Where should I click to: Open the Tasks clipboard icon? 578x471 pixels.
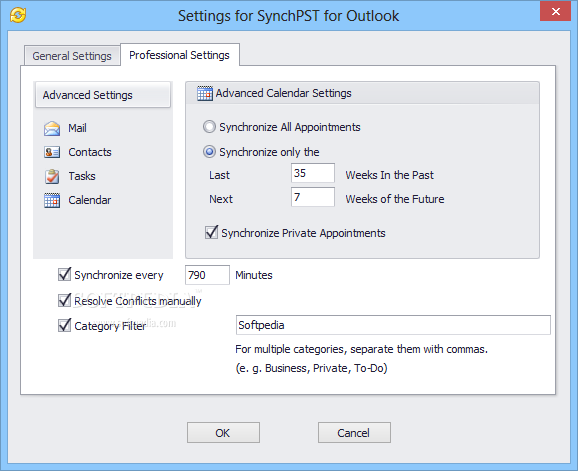coord(52,176)
